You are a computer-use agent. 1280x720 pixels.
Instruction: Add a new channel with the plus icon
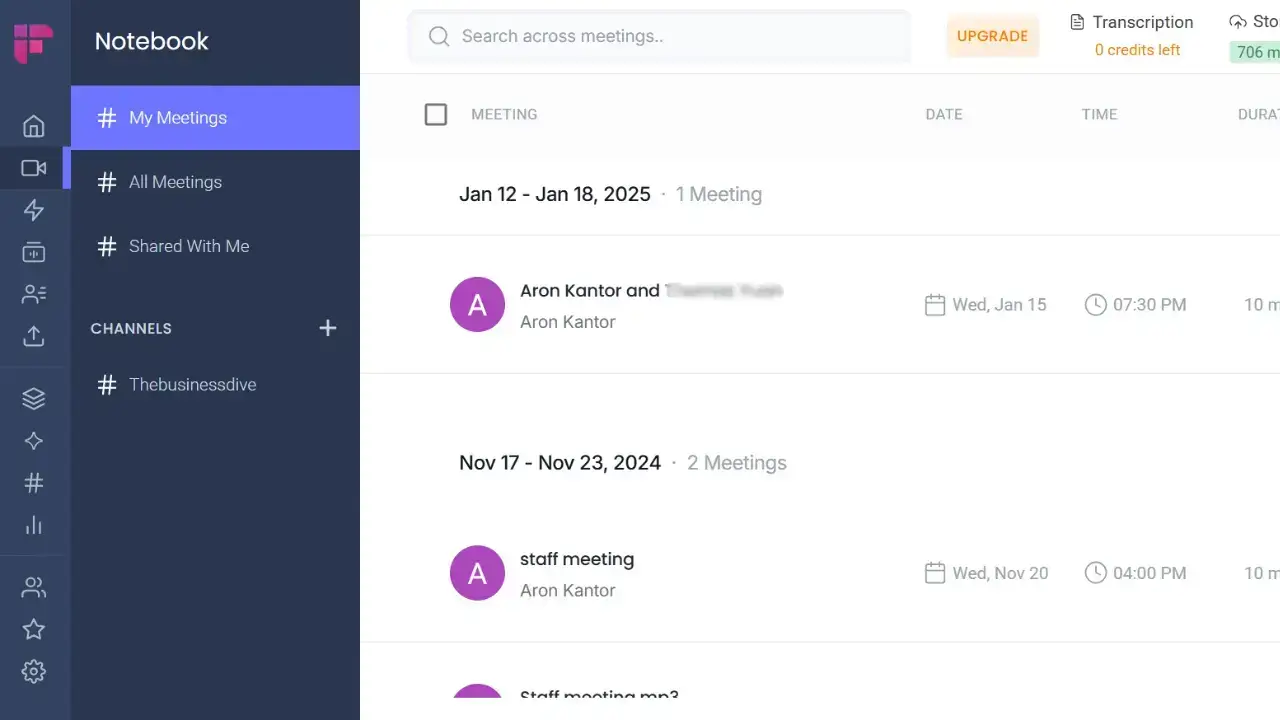click(x=328, y=327)
